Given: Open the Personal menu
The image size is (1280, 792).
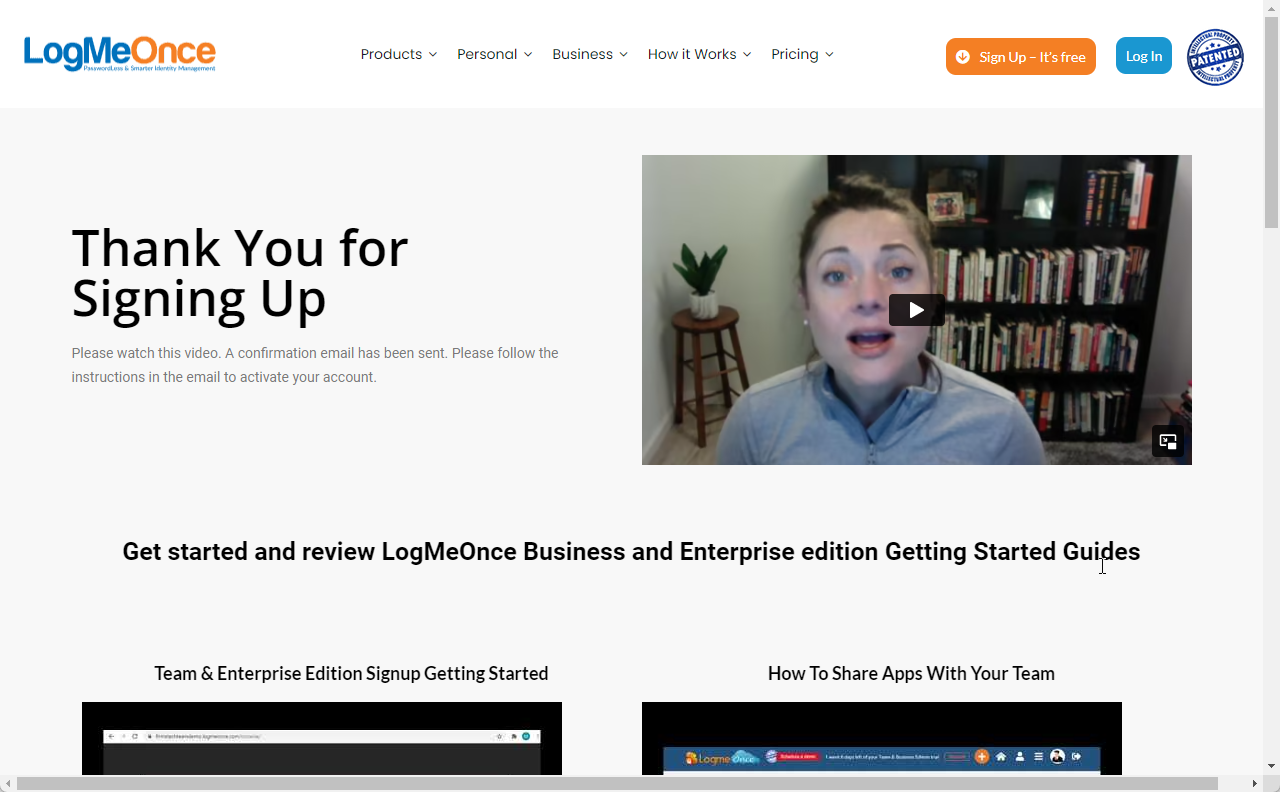Looking at the screenshot, I should [x=494, y=54].
